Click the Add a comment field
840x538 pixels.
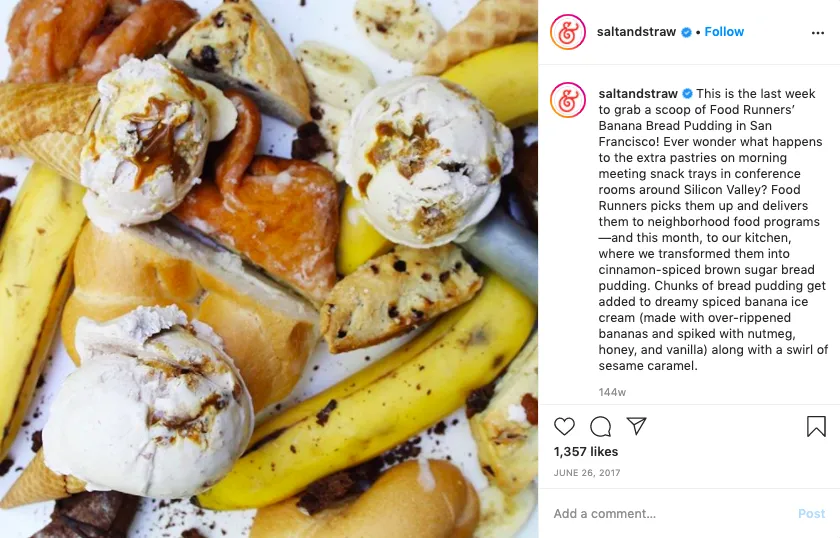tap(670, 513)
